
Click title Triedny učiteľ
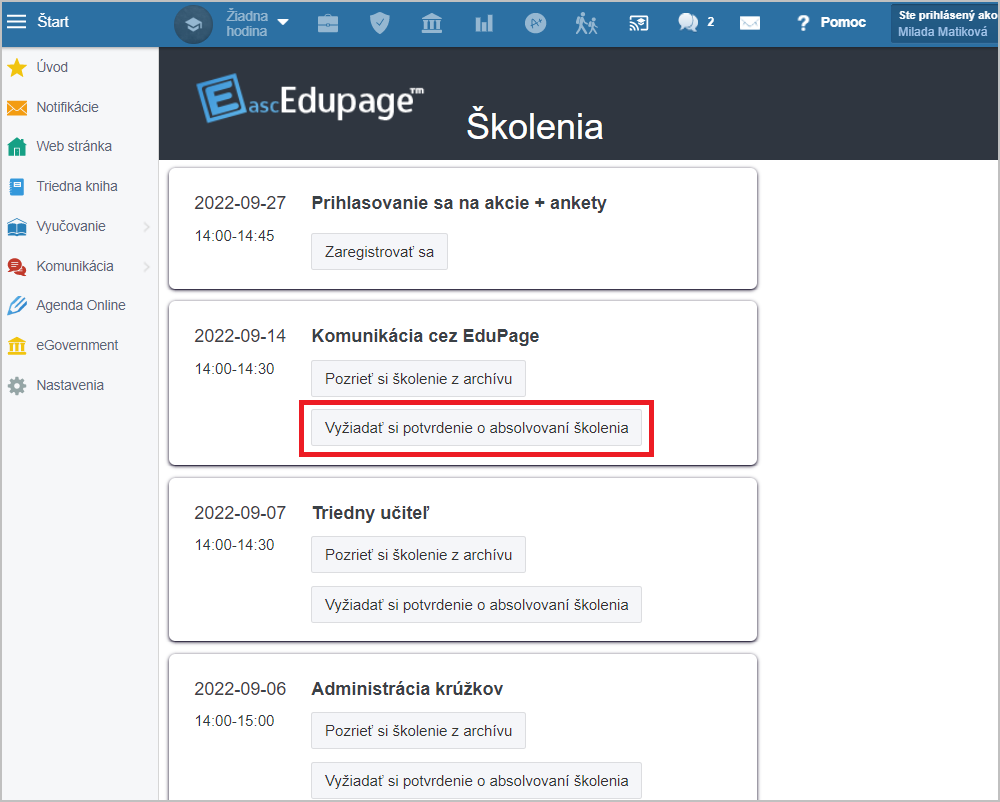pyautogui.click(x=371, y=513)
